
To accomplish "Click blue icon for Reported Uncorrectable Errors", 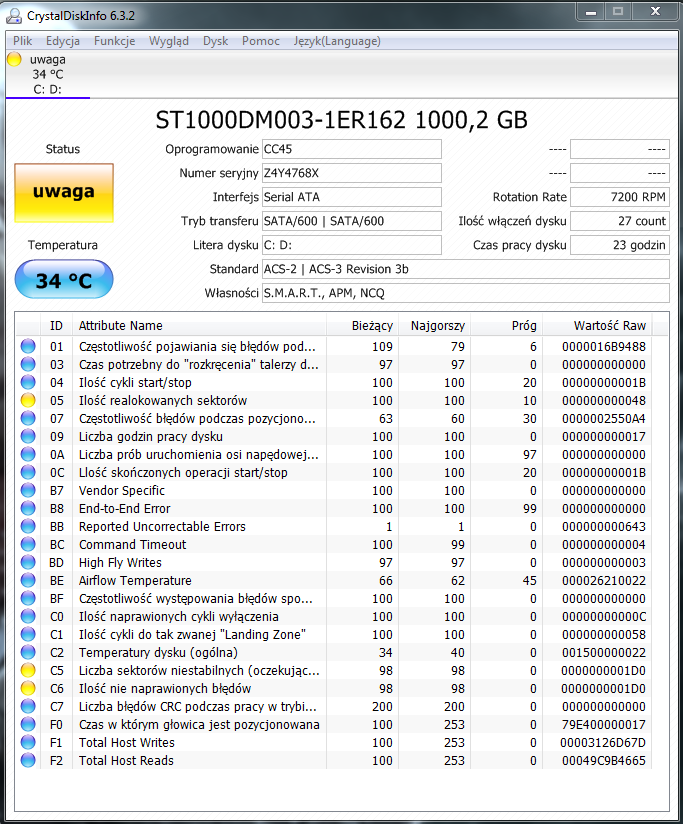I will 28,526.
